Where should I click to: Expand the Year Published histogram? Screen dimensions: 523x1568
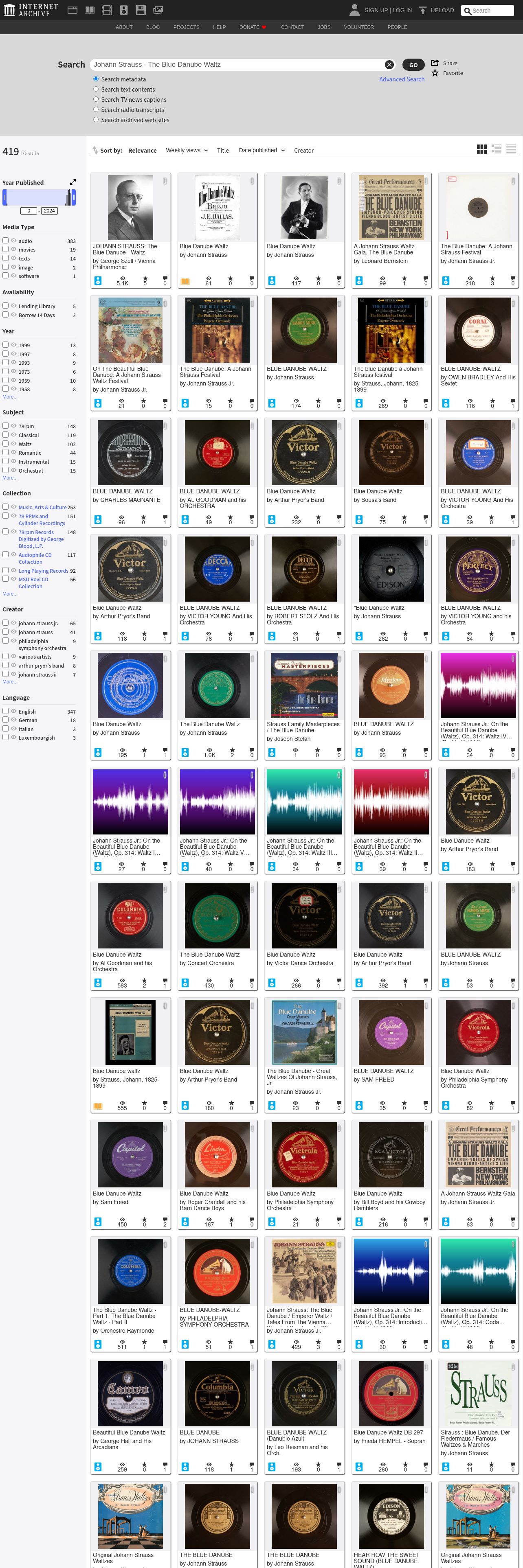73,182
